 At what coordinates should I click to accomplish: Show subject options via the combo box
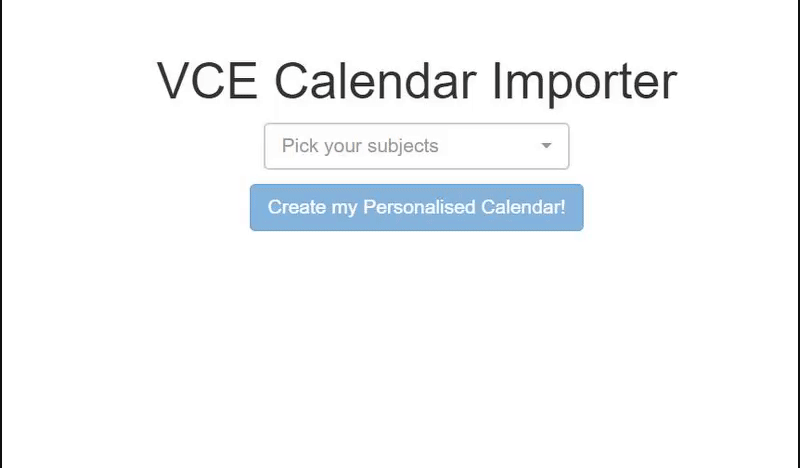(416, 146)
